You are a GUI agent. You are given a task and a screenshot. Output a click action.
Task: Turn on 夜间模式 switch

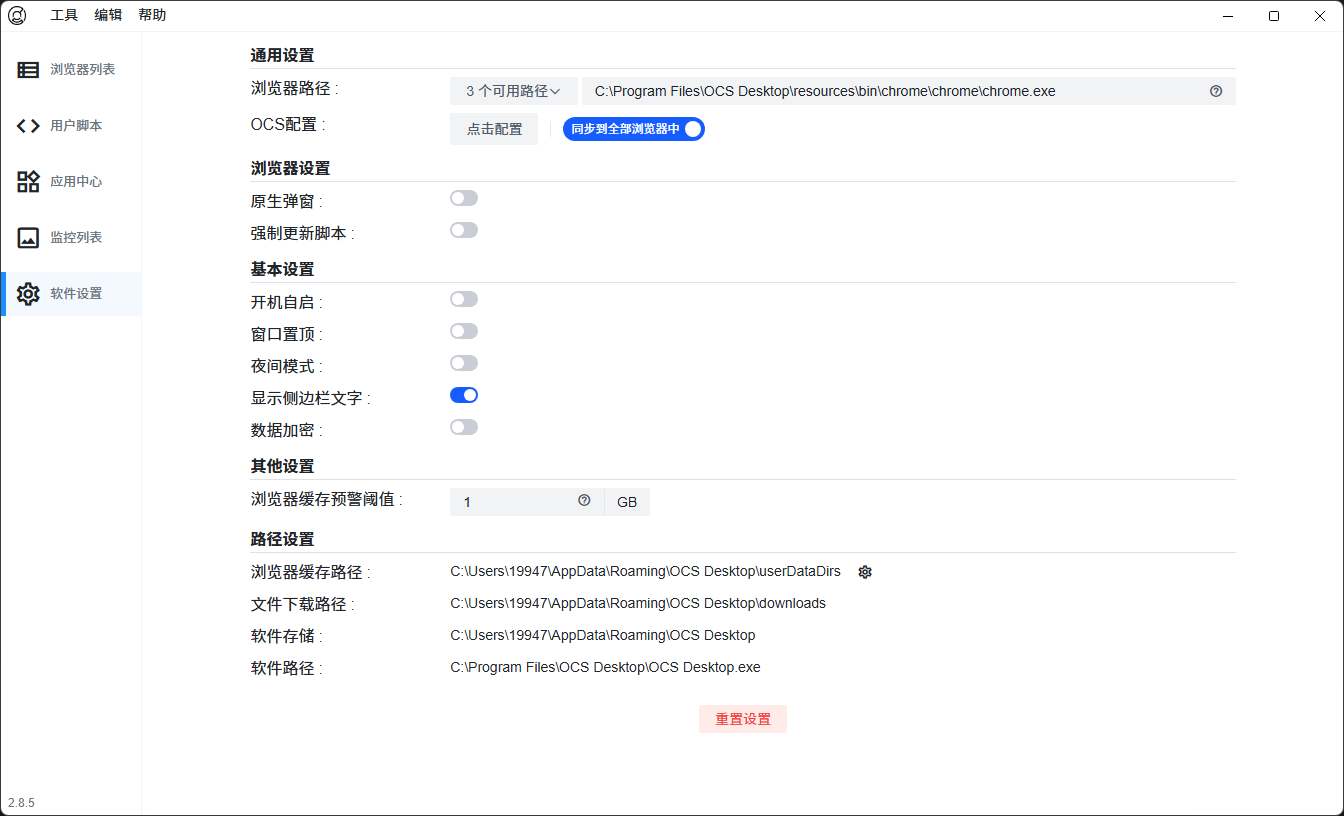pyautogui.click(x=464, y=364)
